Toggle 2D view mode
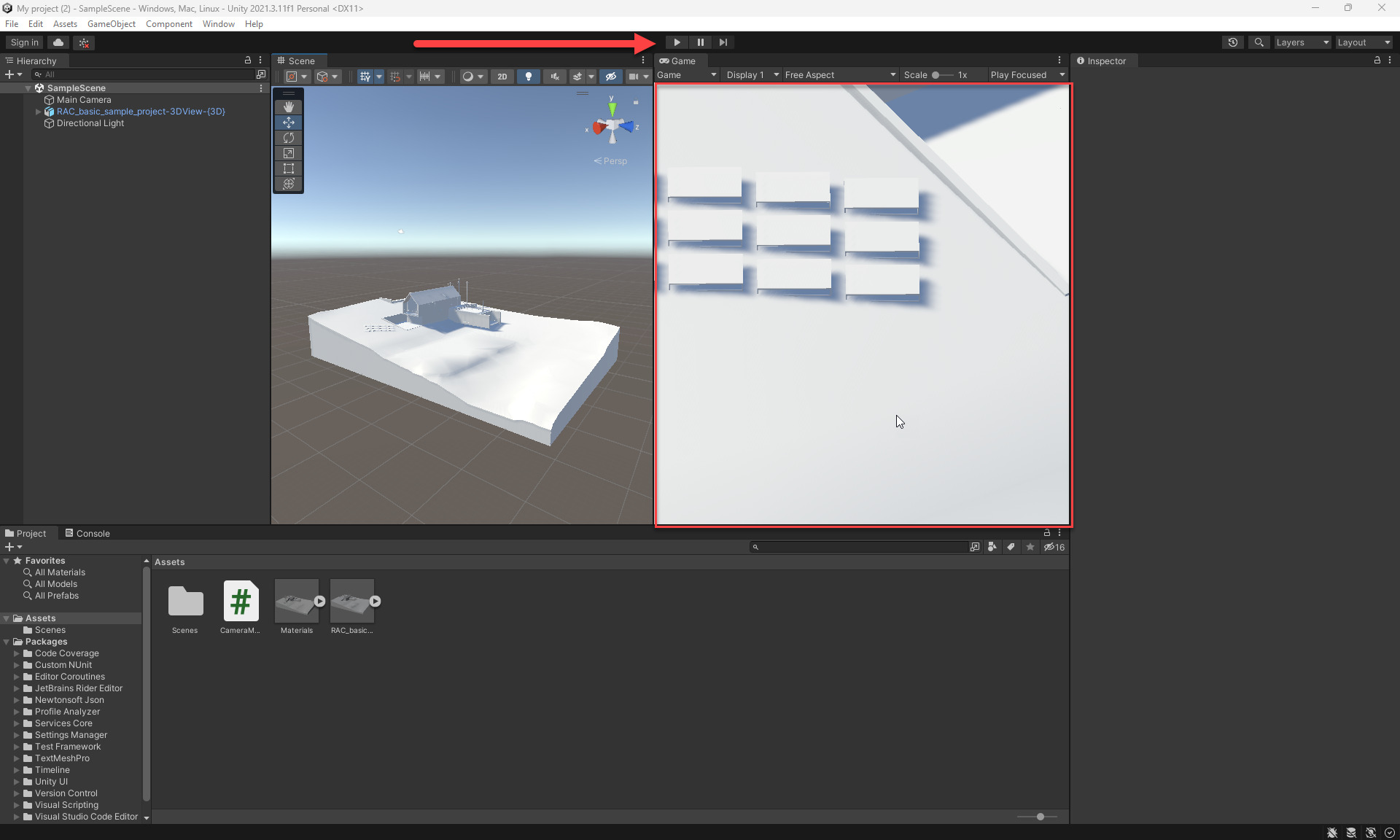 [x=502, y=76]
